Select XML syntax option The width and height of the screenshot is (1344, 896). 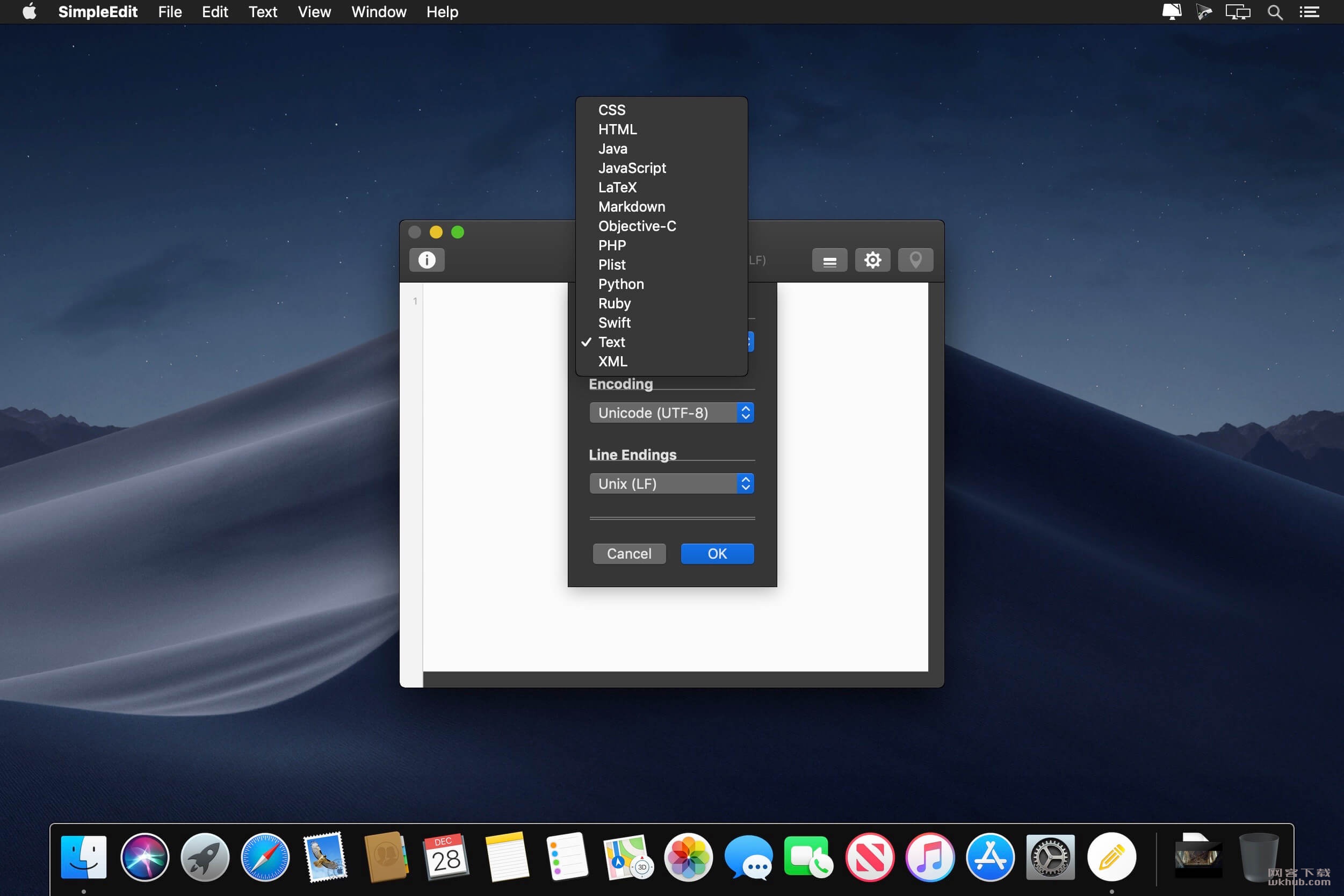pos(662,362)
